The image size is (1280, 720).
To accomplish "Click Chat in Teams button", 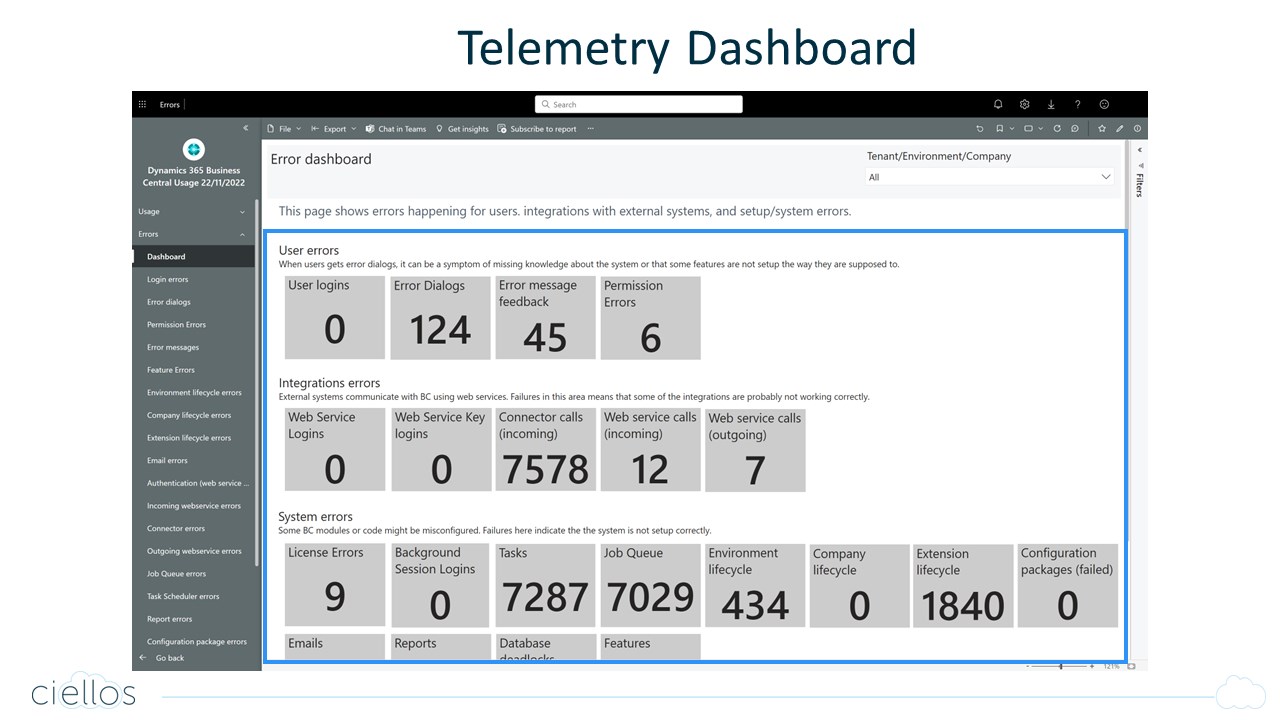I will click(395, 129).
